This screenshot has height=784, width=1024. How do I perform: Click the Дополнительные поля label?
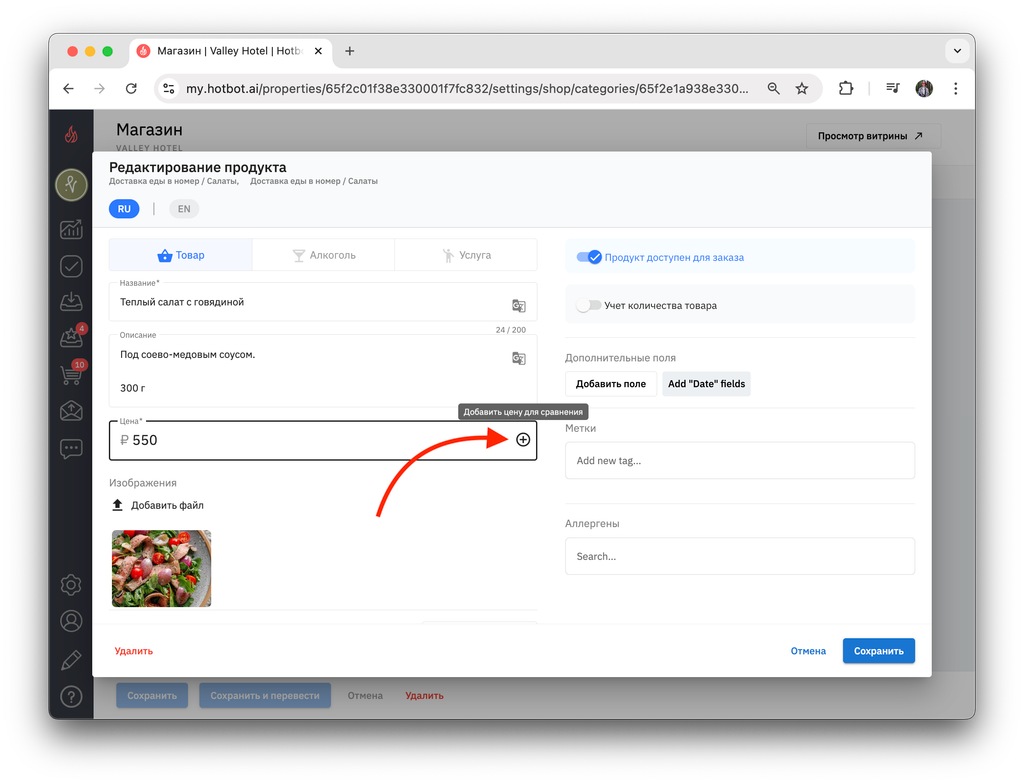point(620,358)
